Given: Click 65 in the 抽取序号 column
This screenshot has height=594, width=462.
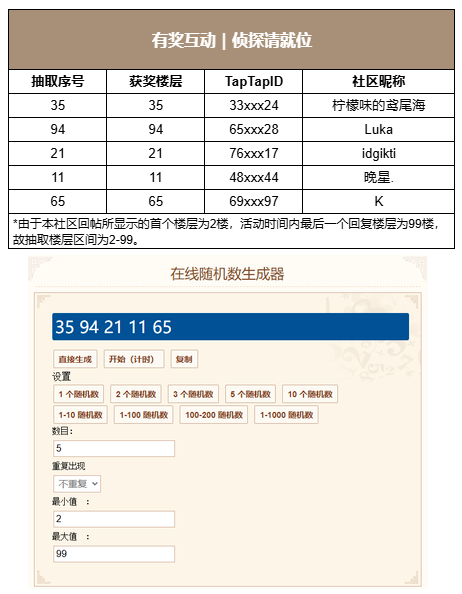Looking at the screenshot, I should (58, 201).
